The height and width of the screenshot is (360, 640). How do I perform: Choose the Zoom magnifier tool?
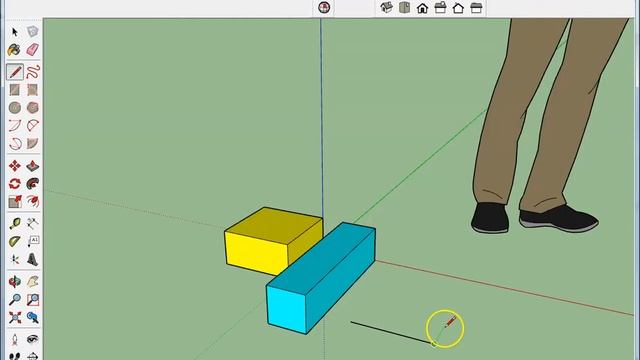(15, 299)
